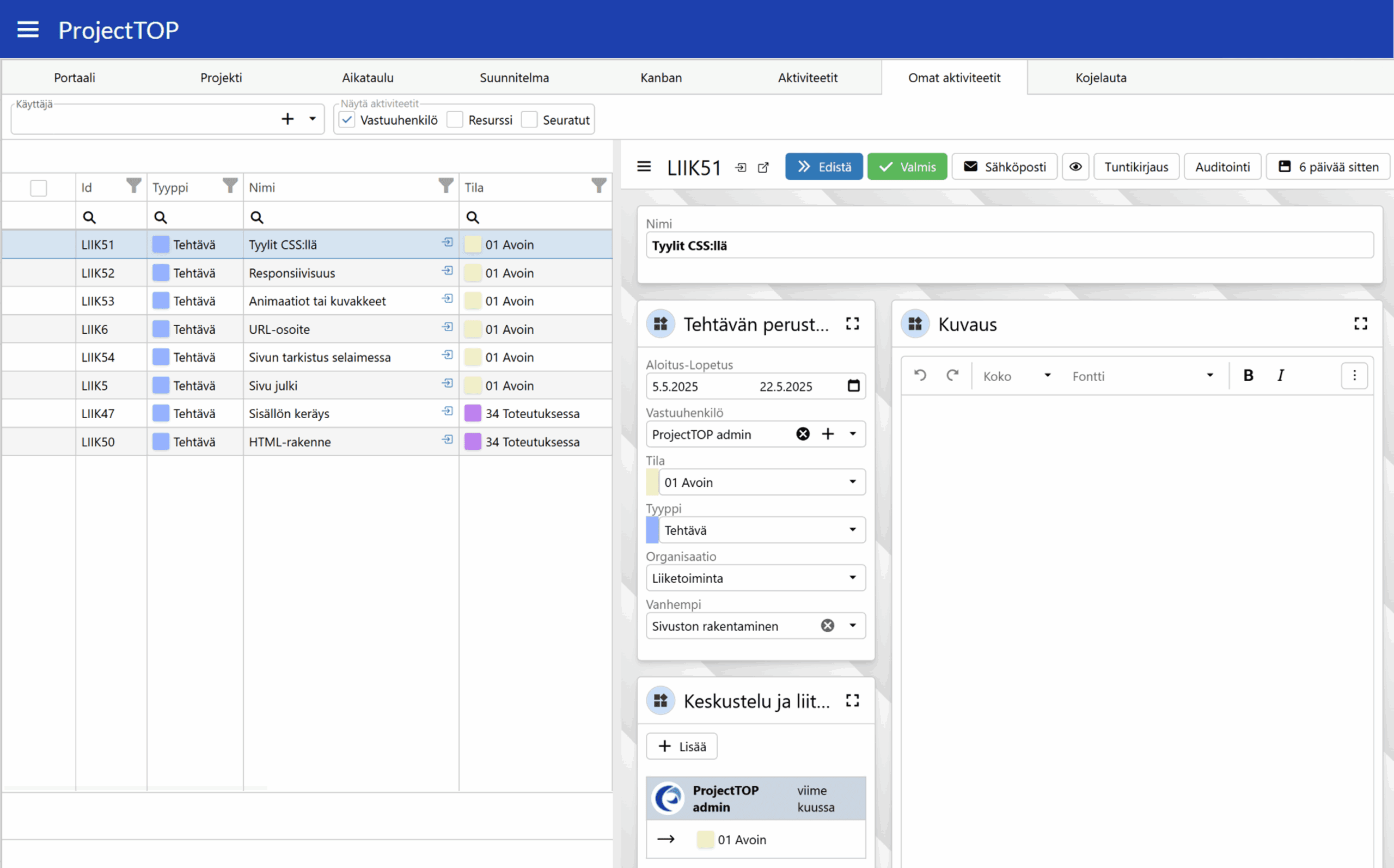Screen dimensions: 1394x868
Task: Open the hamburger menu beside ProjectTOP
Action: click(x=28, y=29)
